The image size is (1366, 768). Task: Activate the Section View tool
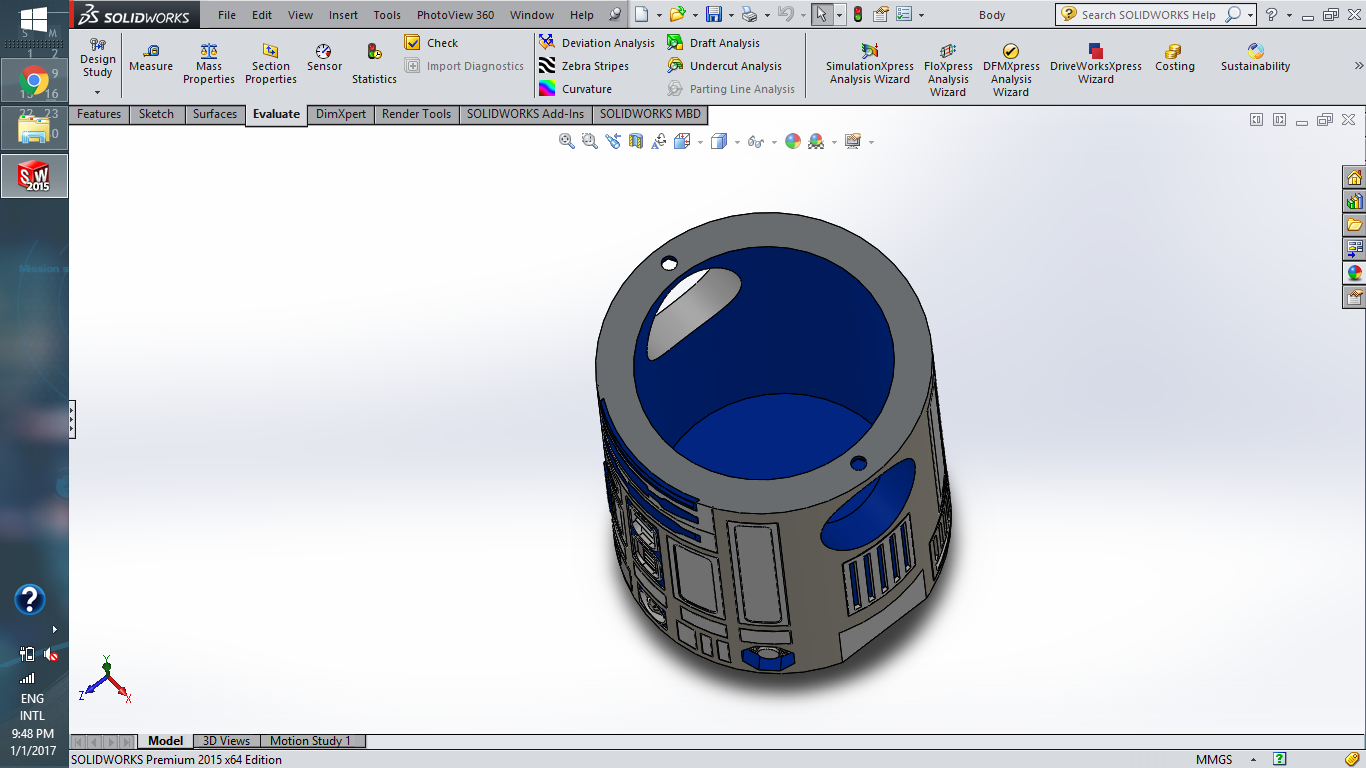pyautogui.click(x=635, y=141)
